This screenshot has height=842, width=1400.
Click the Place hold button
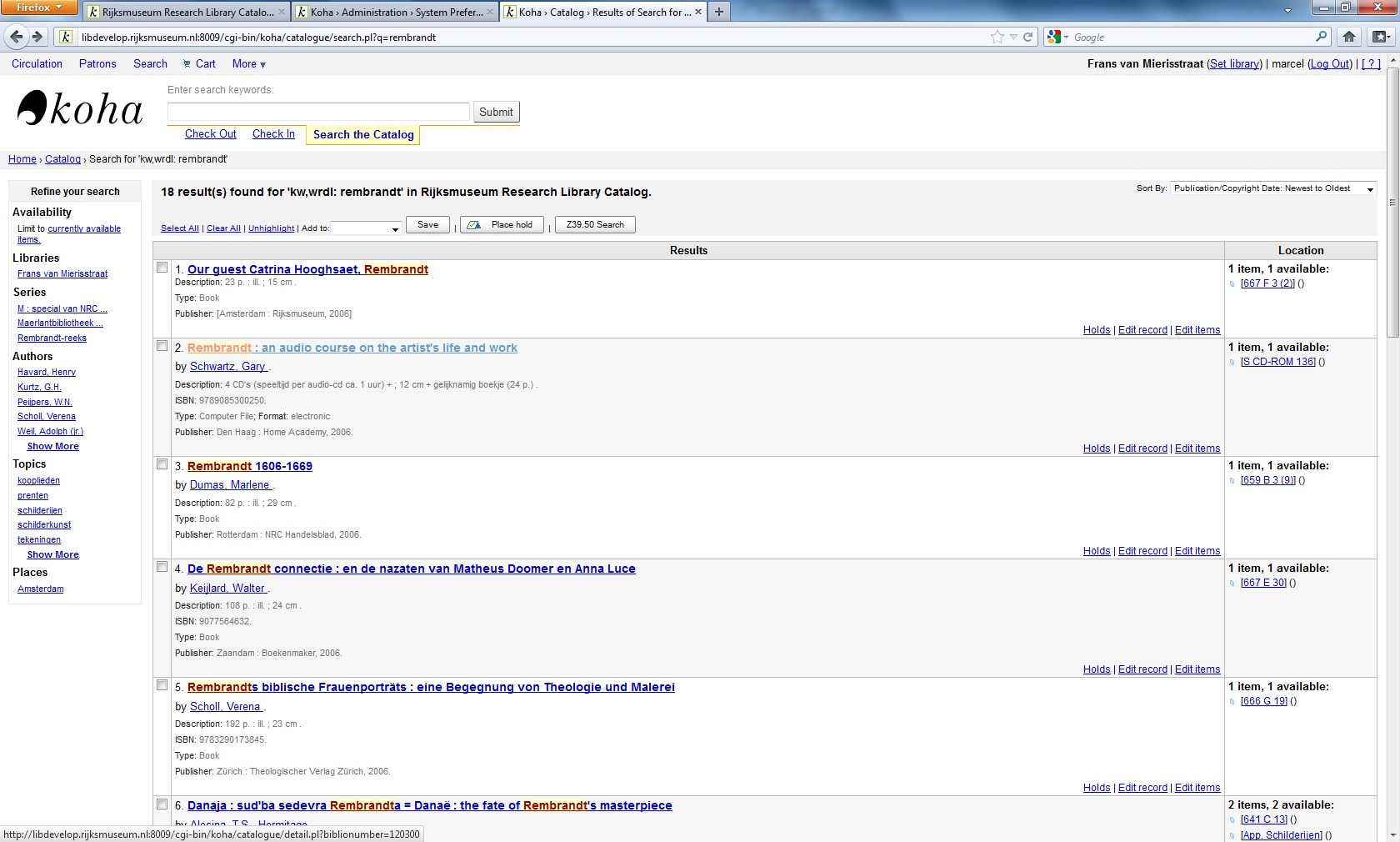click(502, 225)
